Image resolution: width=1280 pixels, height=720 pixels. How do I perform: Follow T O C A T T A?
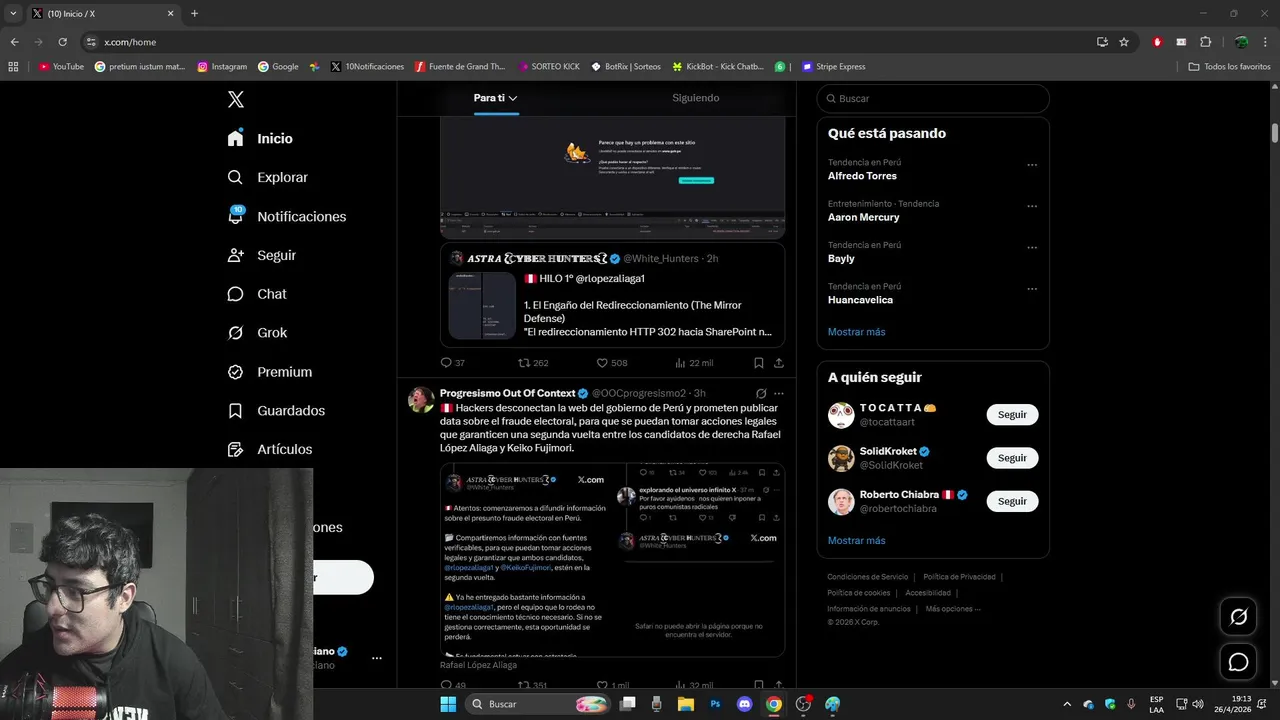pos(1012,414)
